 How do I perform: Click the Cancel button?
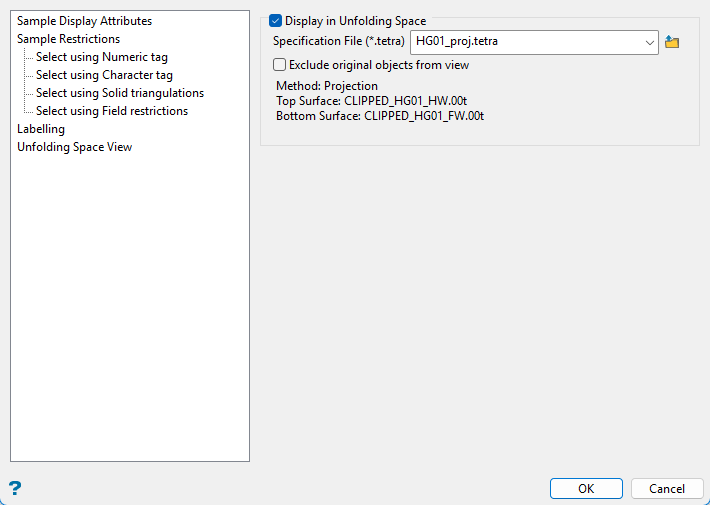(667, 489)
